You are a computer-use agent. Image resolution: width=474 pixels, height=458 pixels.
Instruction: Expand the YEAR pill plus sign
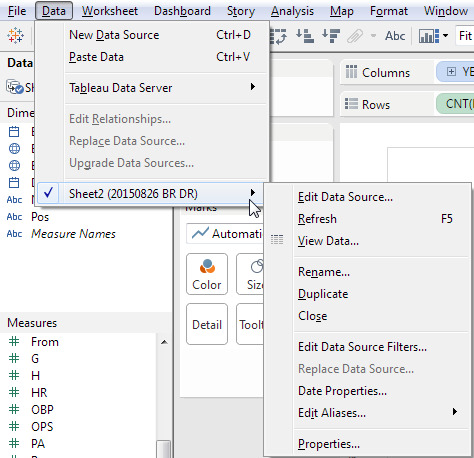[451, 72]
